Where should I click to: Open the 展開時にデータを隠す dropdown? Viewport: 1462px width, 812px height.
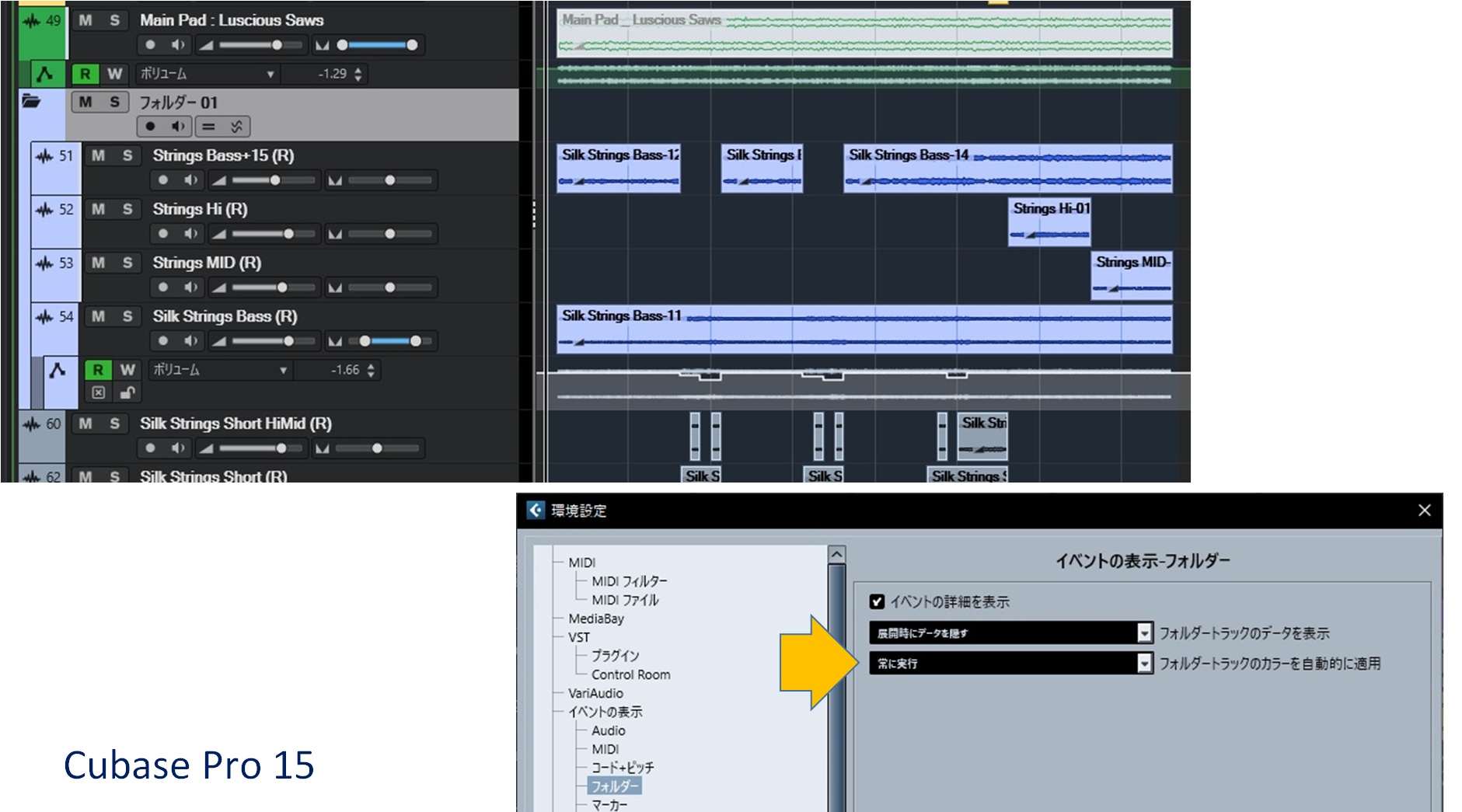(1143, 633)
